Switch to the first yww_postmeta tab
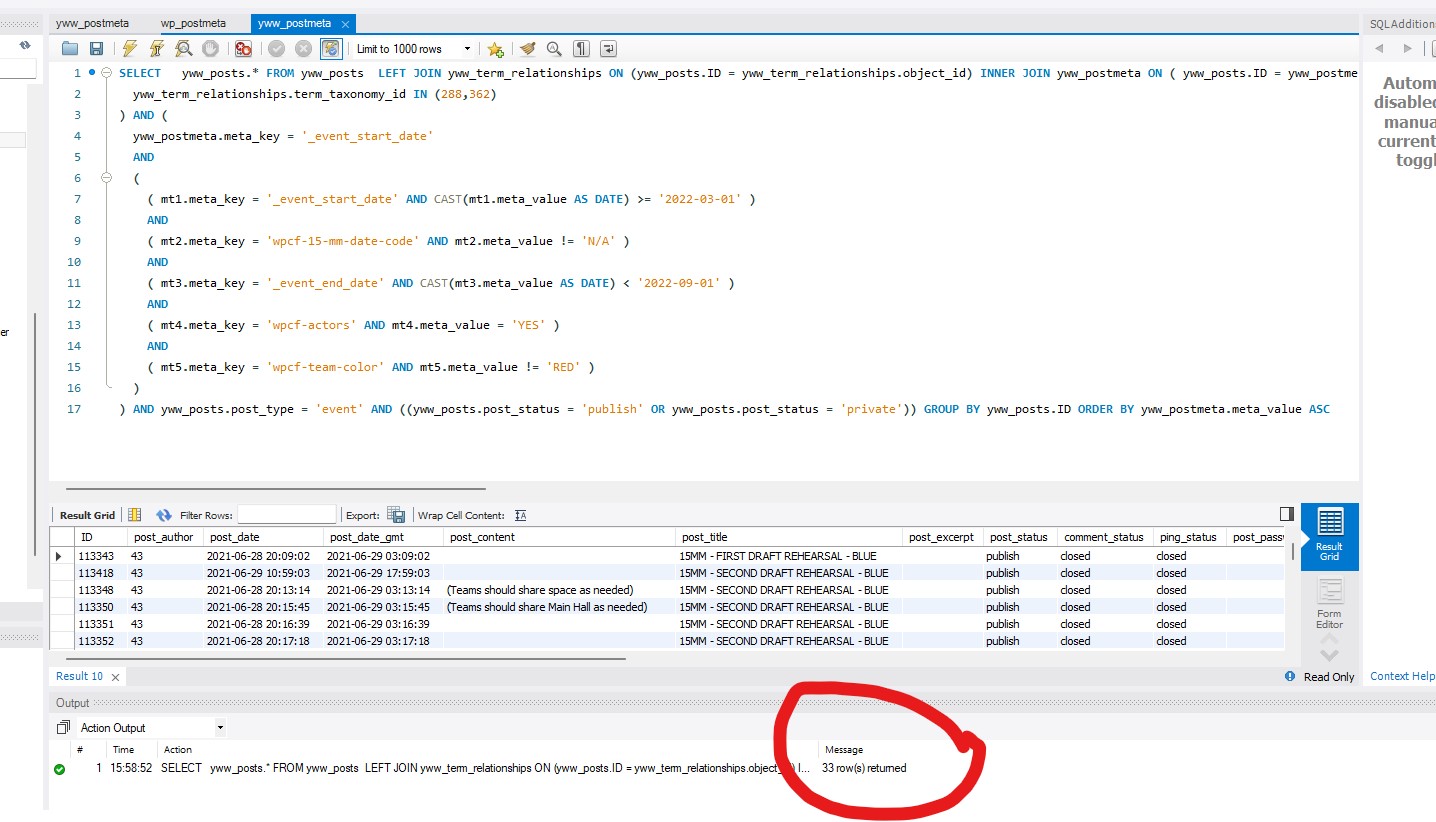This screenshot has height=822, width=1436. 92,23
